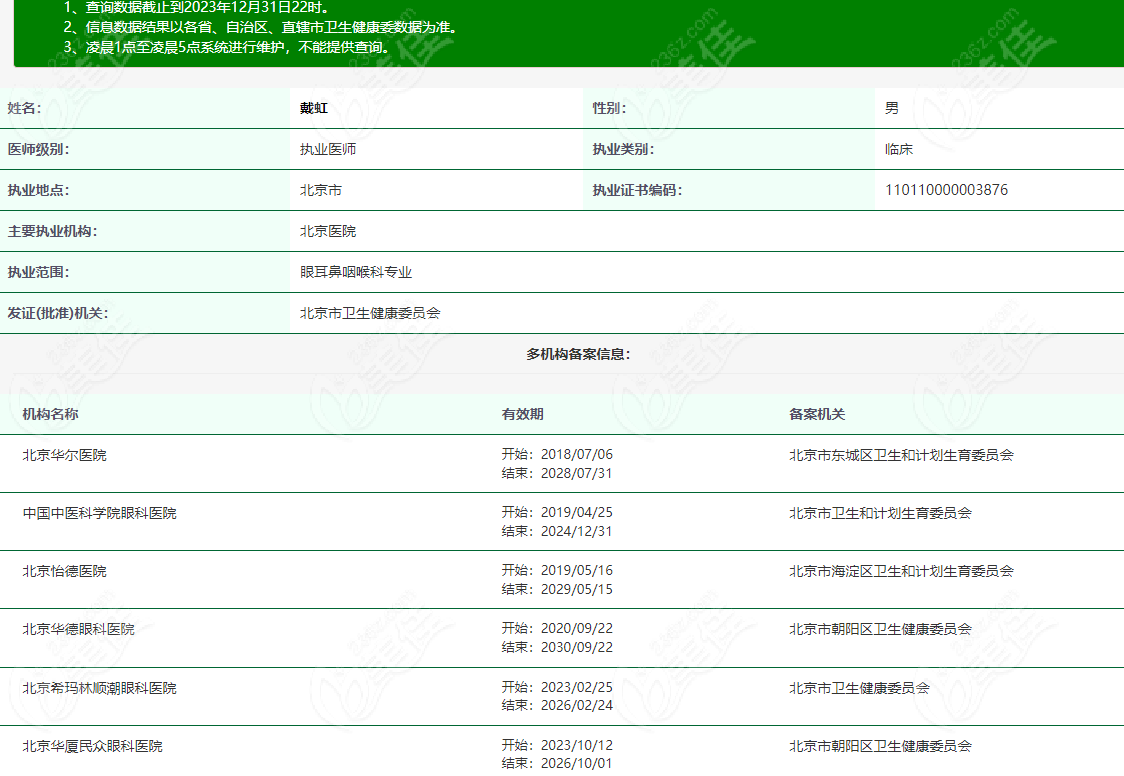Viewport: 1124px width, 776px height.
Task: Select the 北京怡德医院 institution entry
Action: [65, 571]
